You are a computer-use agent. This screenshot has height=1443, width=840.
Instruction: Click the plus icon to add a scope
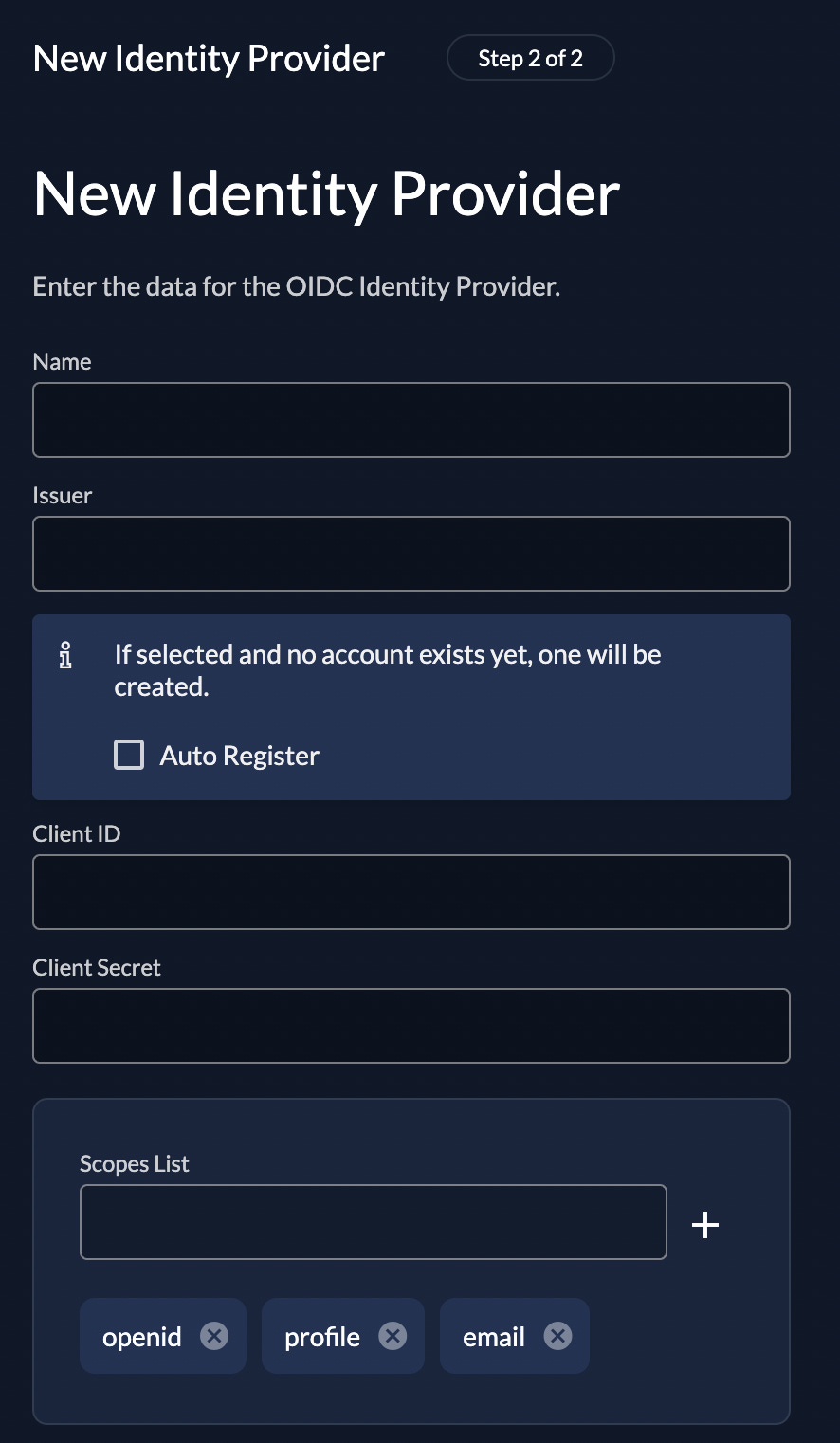[x=705, y=1224]
